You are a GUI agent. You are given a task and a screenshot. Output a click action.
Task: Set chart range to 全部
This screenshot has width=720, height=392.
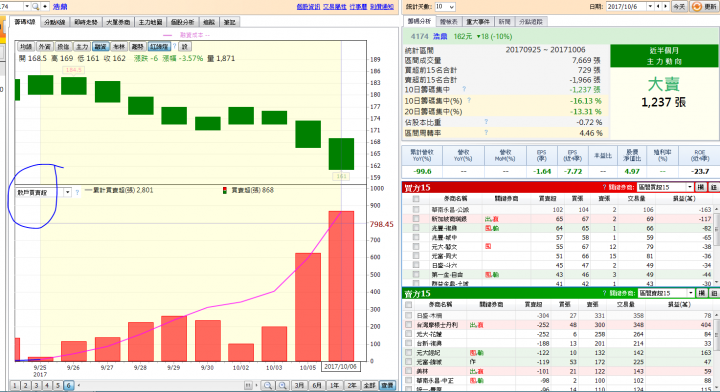pos(369,386)
